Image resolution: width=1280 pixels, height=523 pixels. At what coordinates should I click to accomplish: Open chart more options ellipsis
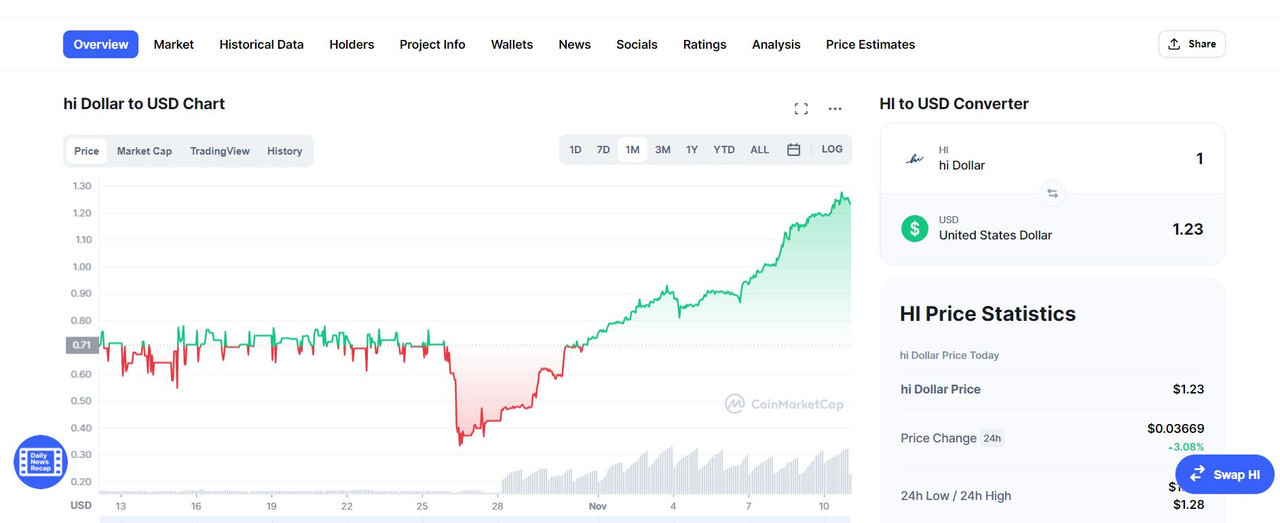835,108
